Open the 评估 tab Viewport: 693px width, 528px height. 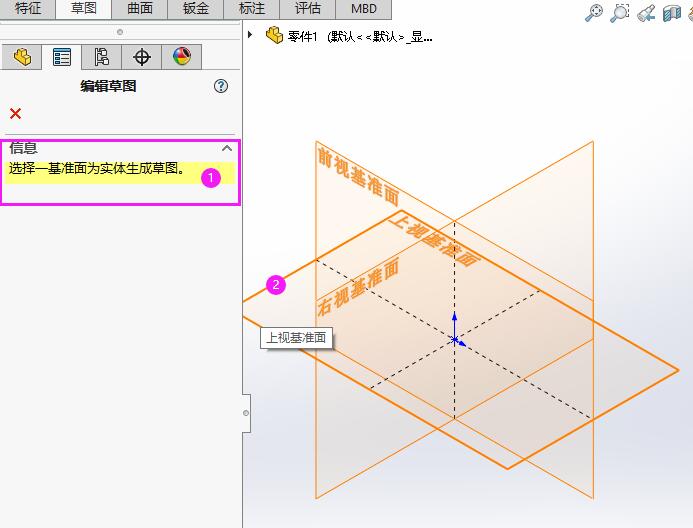(x=308, y=9)
